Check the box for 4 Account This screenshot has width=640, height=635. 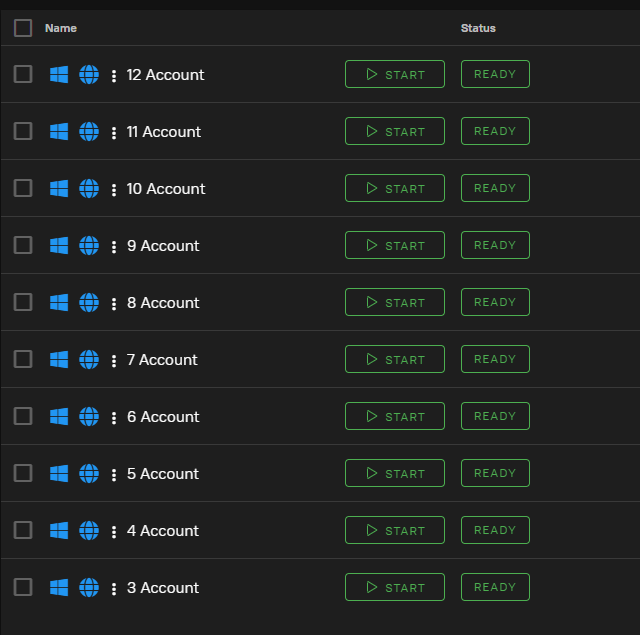tap(23, 531)
